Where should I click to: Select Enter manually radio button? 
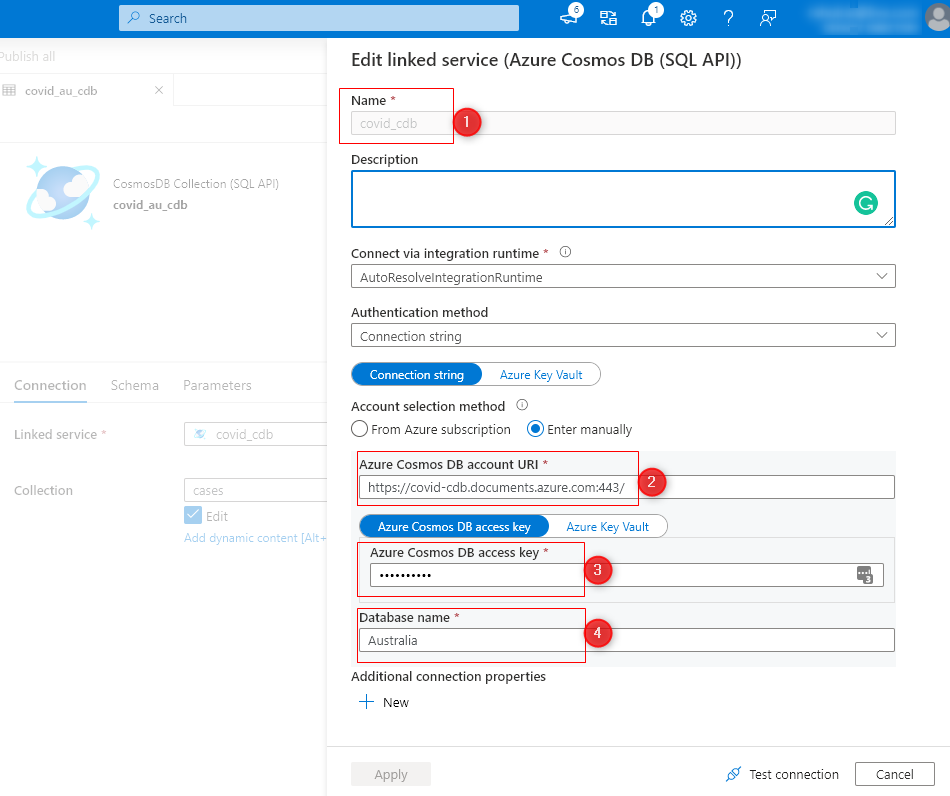click(x=535, y=429)
